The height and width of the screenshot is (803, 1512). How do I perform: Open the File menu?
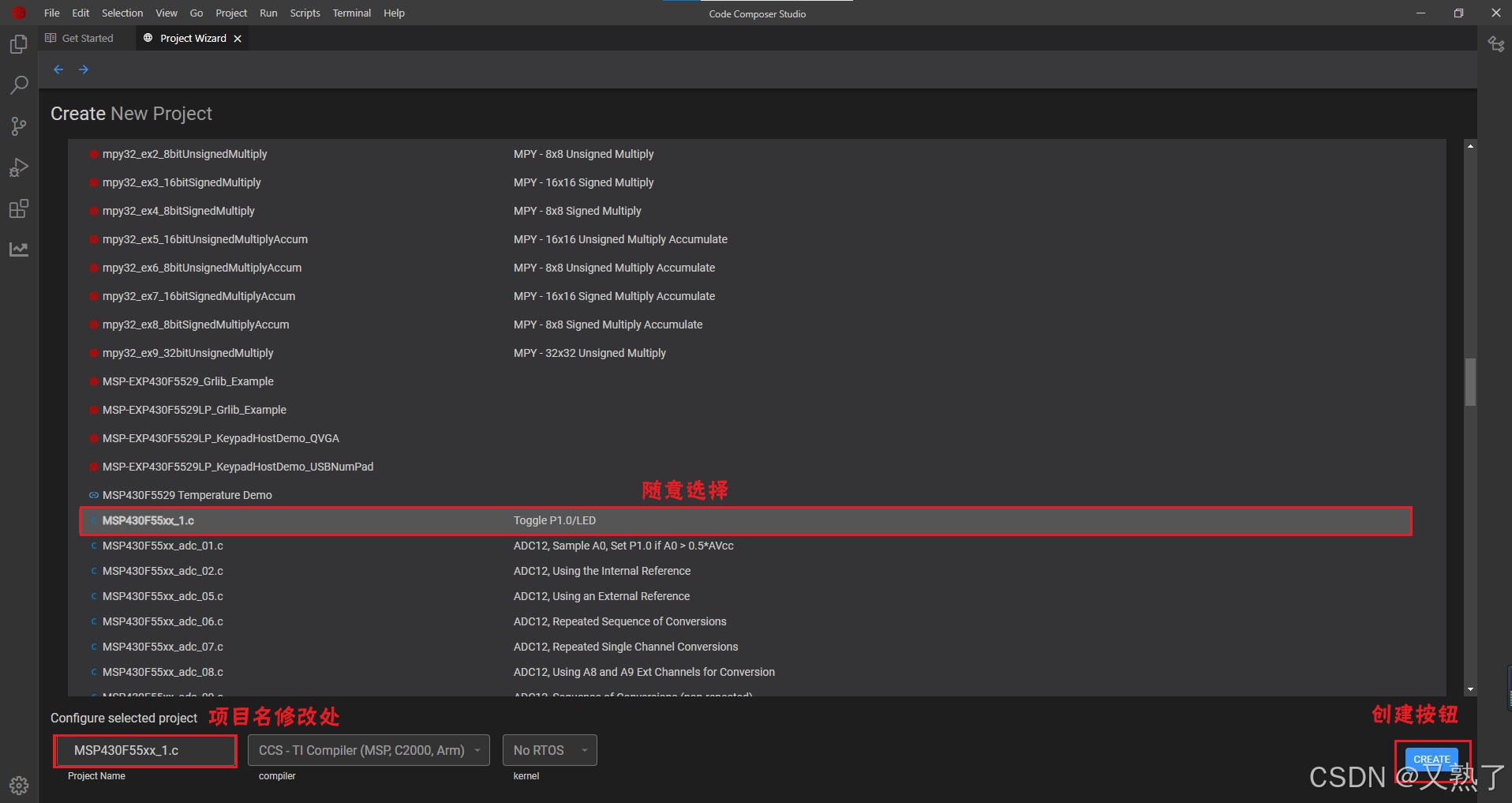click(x=52, y=13)
